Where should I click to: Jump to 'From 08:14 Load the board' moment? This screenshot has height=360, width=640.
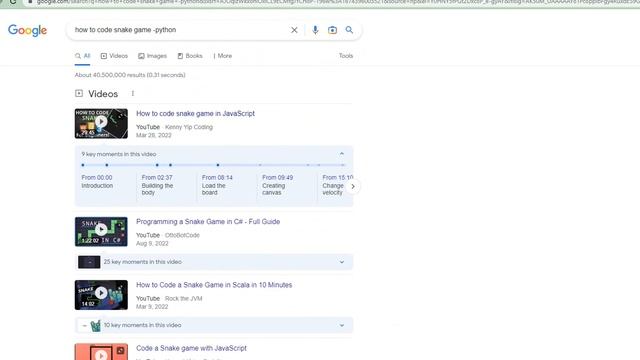click(217, 185)
